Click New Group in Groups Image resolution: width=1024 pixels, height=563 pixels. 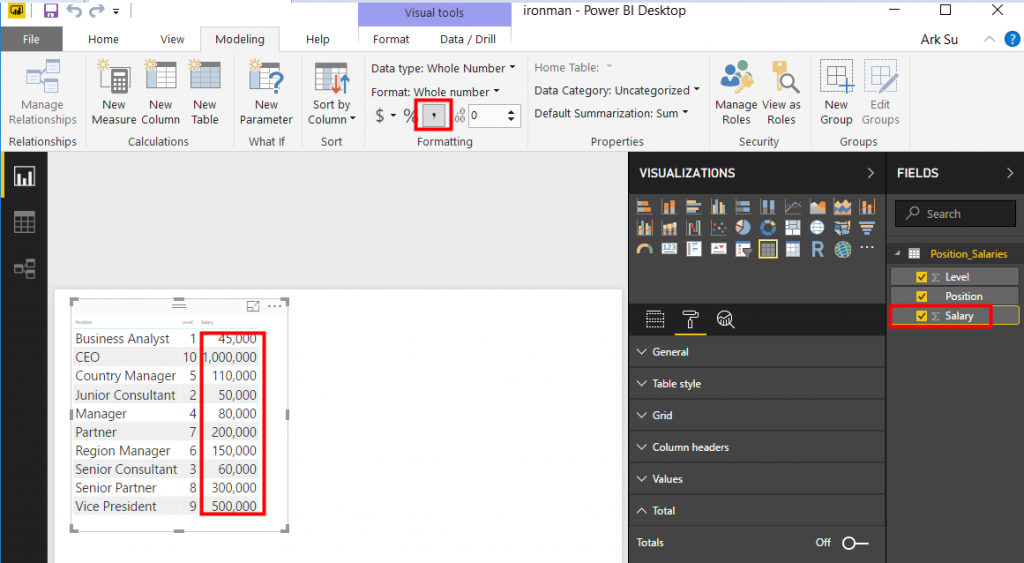(836, 92)
